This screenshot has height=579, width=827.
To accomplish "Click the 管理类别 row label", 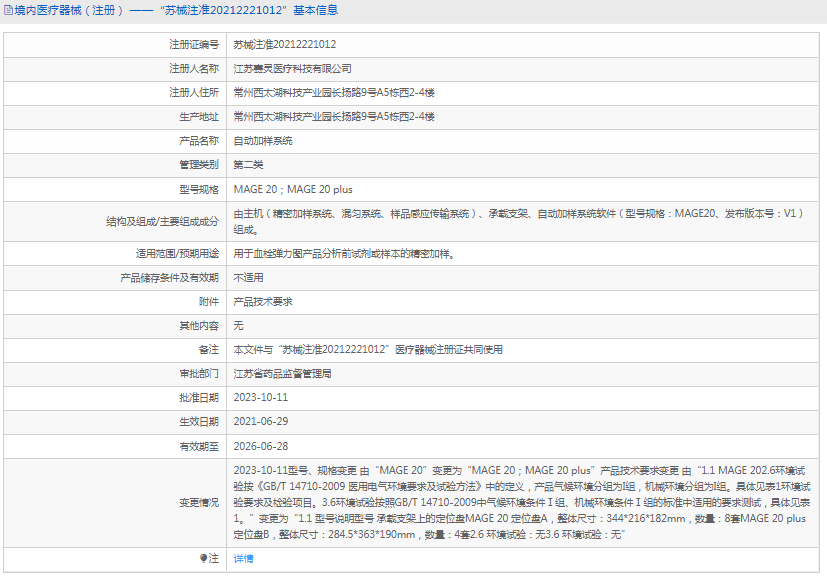I will tap(199, 165).
